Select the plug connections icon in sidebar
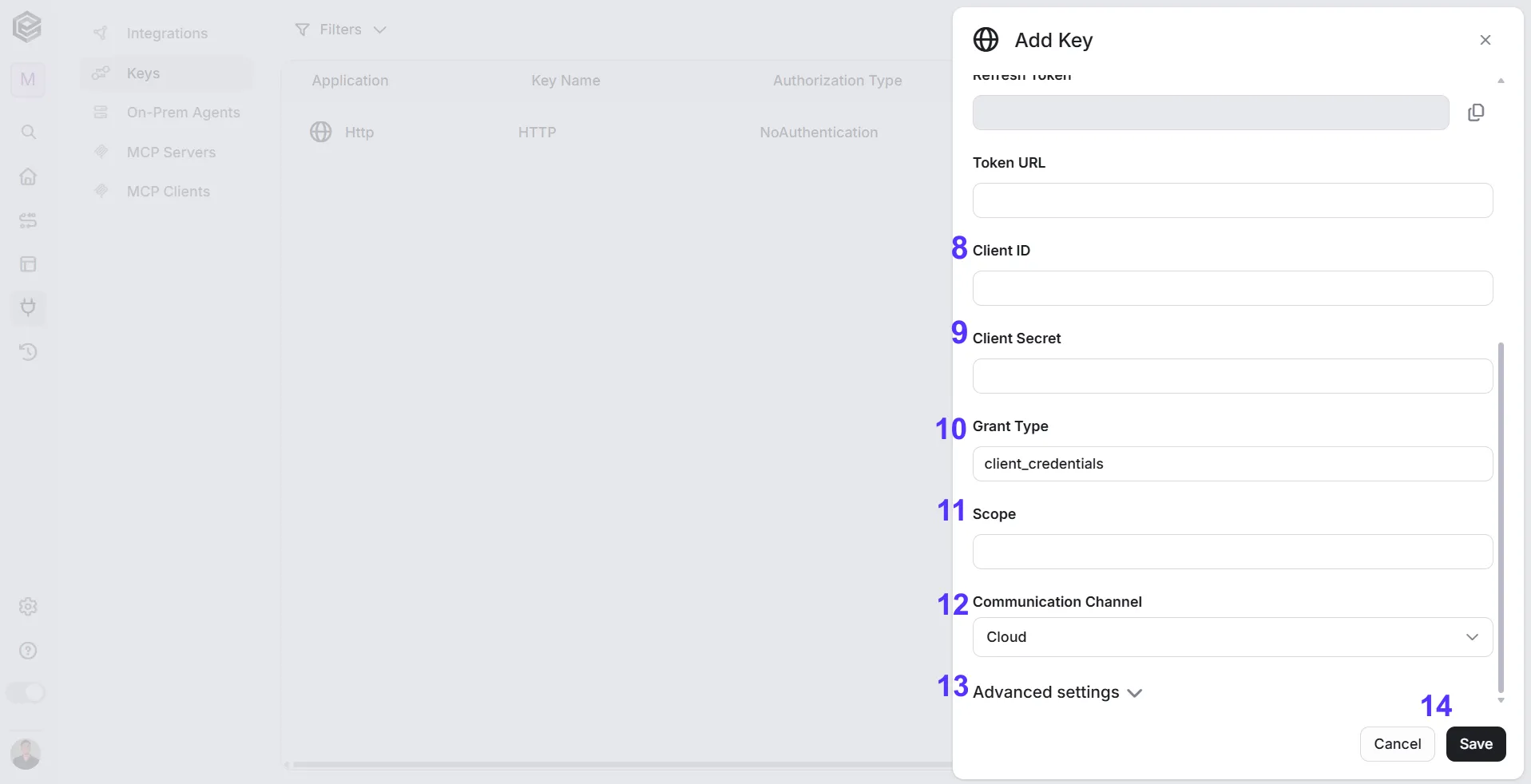This screenshot has height=784, width=1531. tap(28, 307)
